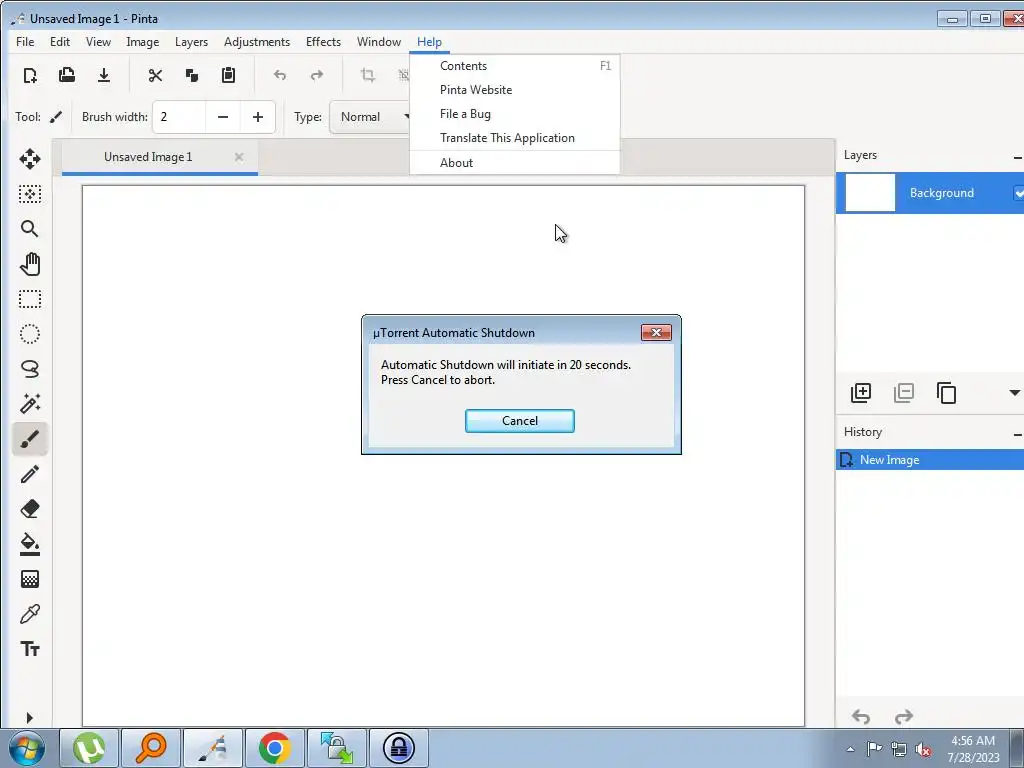Screen dimensions: 1024x768
Task: Collapse the History panel
Action: (x=1017, y=434)
